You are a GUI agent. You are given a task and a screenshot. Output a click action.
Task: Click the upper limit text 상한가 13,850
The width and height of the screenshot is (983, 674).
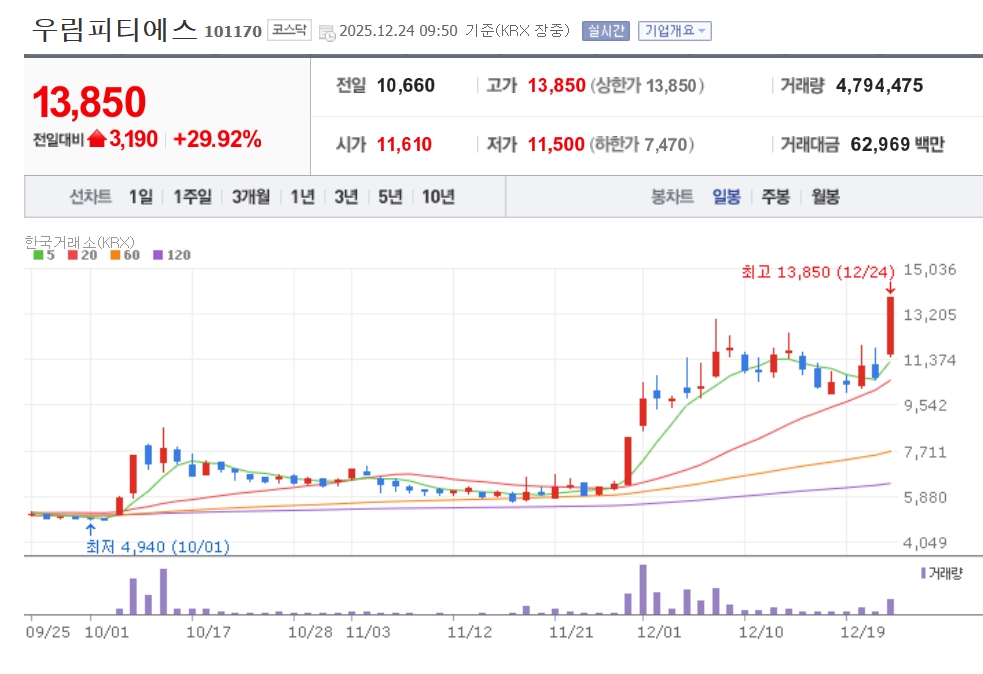point(647,85)
